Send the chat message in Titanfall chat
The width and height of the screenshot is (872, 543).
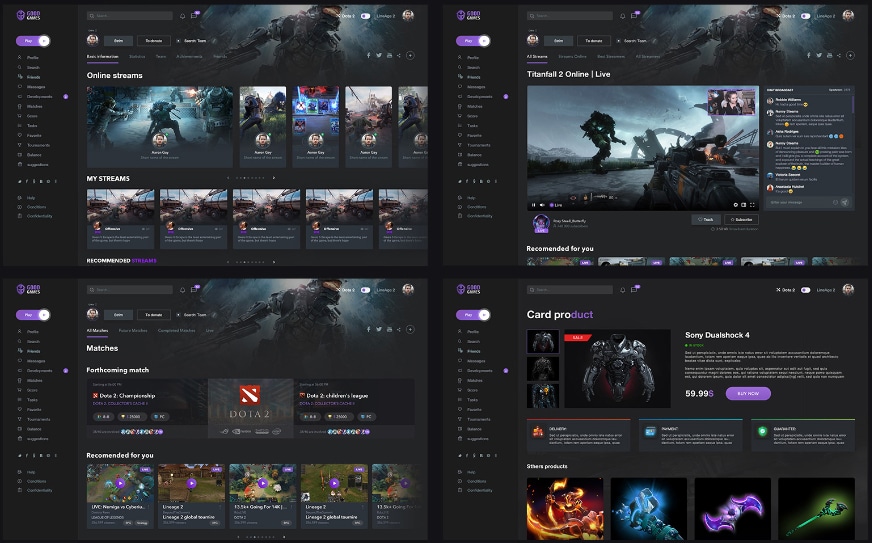pyautogui.click(x=845, y=202)
